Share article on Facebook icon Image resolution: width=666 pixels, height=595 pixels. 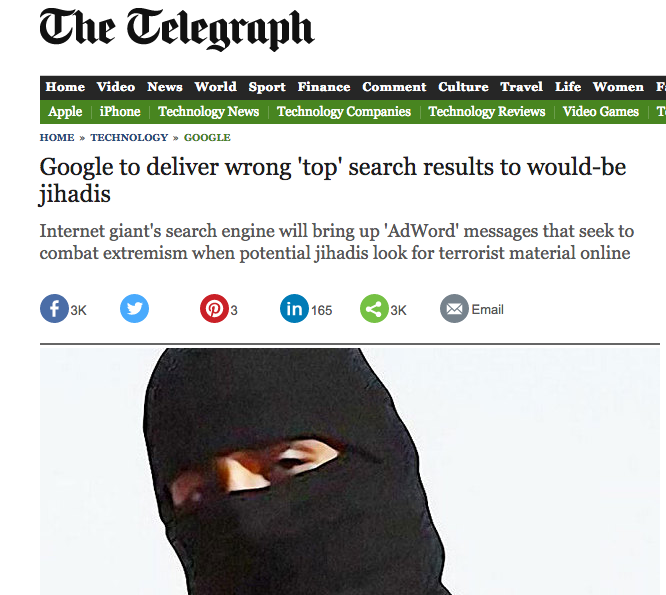click(x=54, y=308)
